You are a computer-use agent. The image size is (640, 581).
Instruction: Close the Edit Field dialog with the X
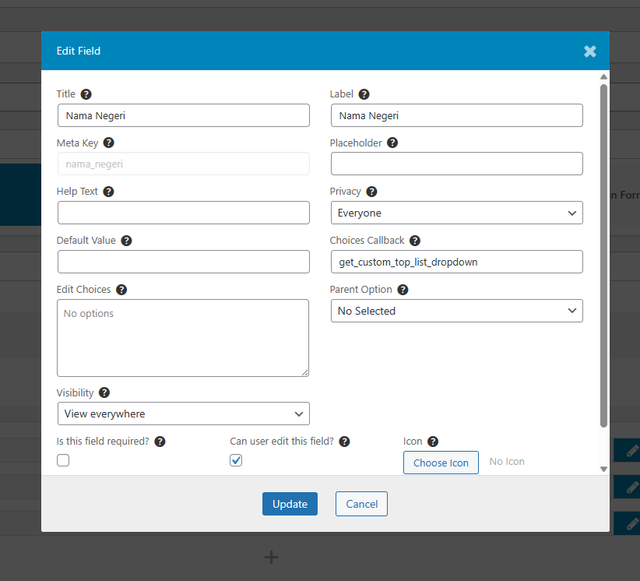(590, 51)
